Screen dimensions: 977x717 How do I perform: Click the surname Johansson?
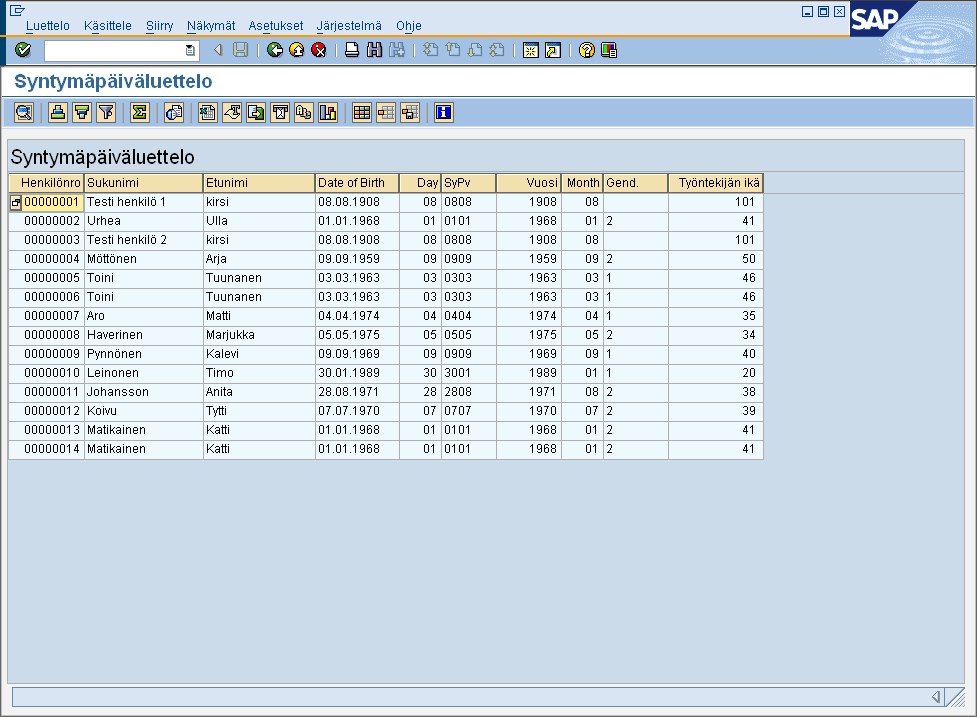tap(118, 392)
